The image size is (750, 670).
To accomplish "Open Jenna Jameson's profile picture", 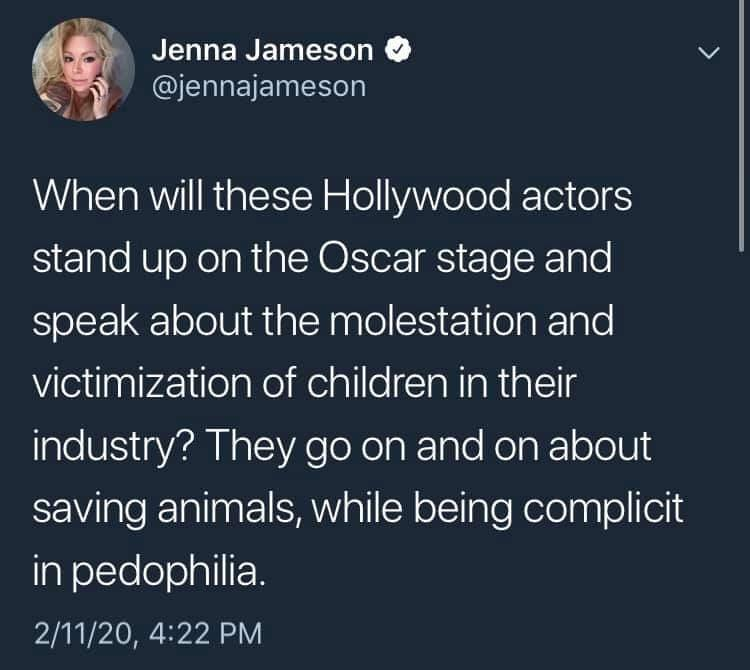I will (83, 69).
